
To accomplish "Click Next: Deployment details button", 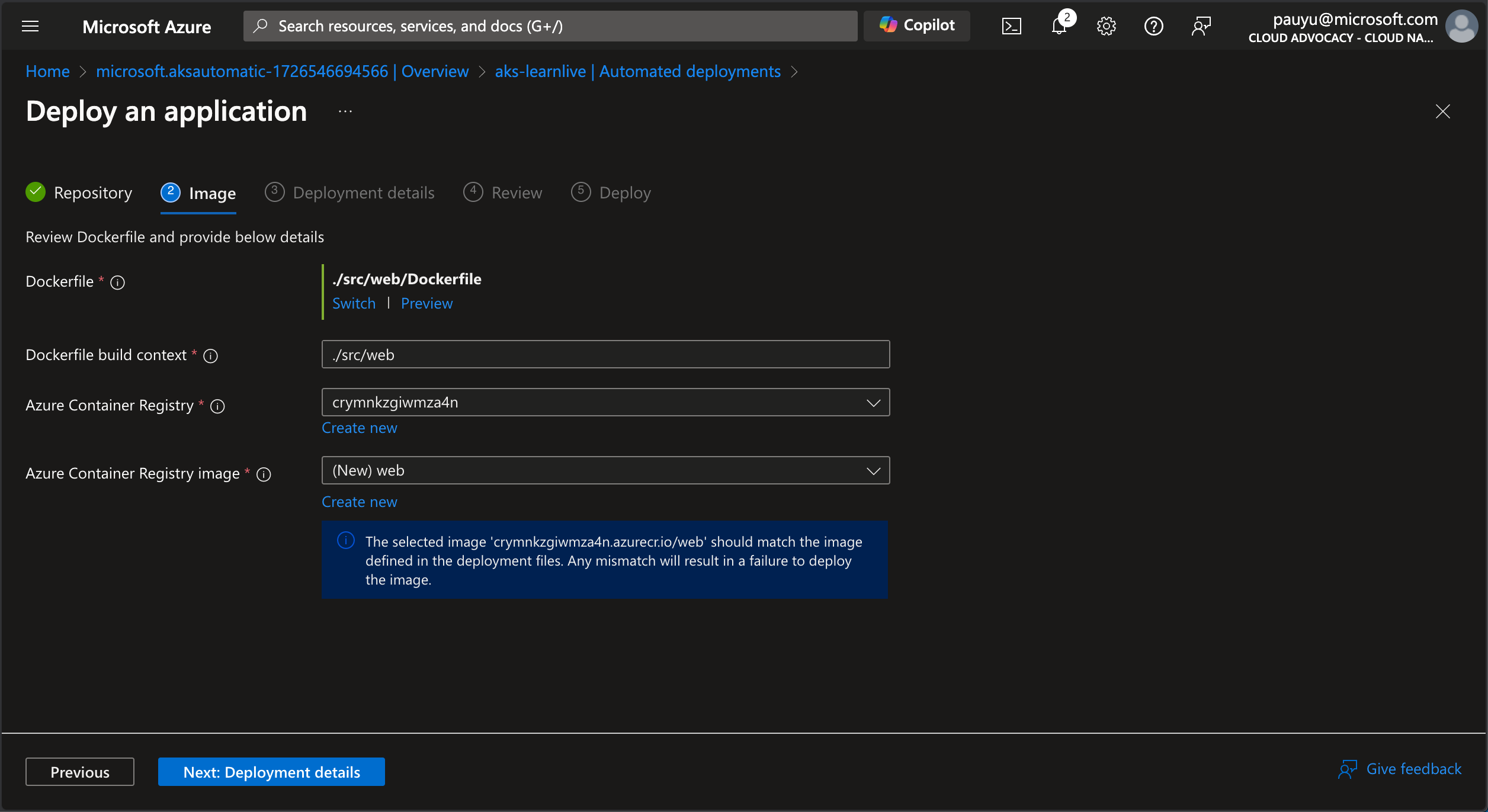I will [271, 772].
